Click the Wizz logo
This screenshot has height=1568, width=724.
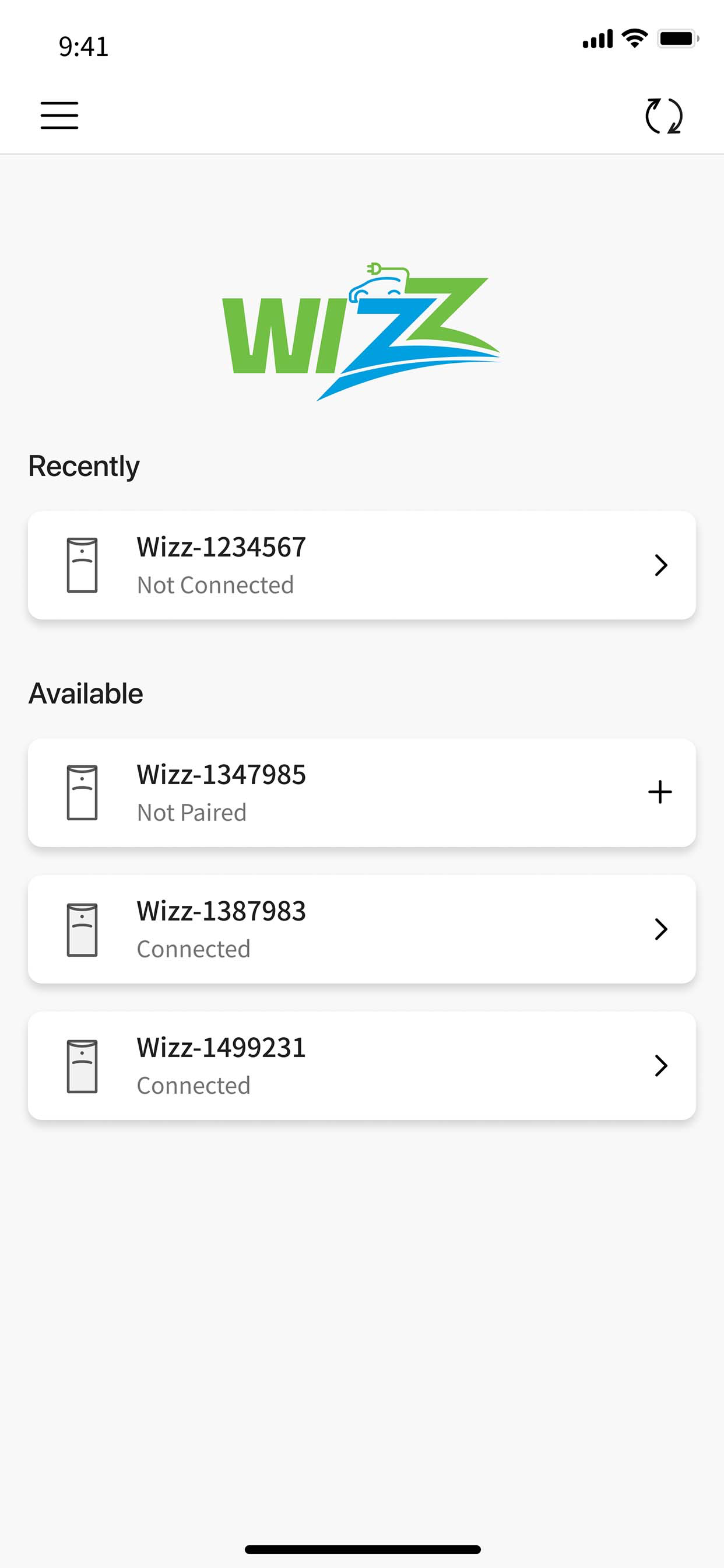click(x=361, y=331)
